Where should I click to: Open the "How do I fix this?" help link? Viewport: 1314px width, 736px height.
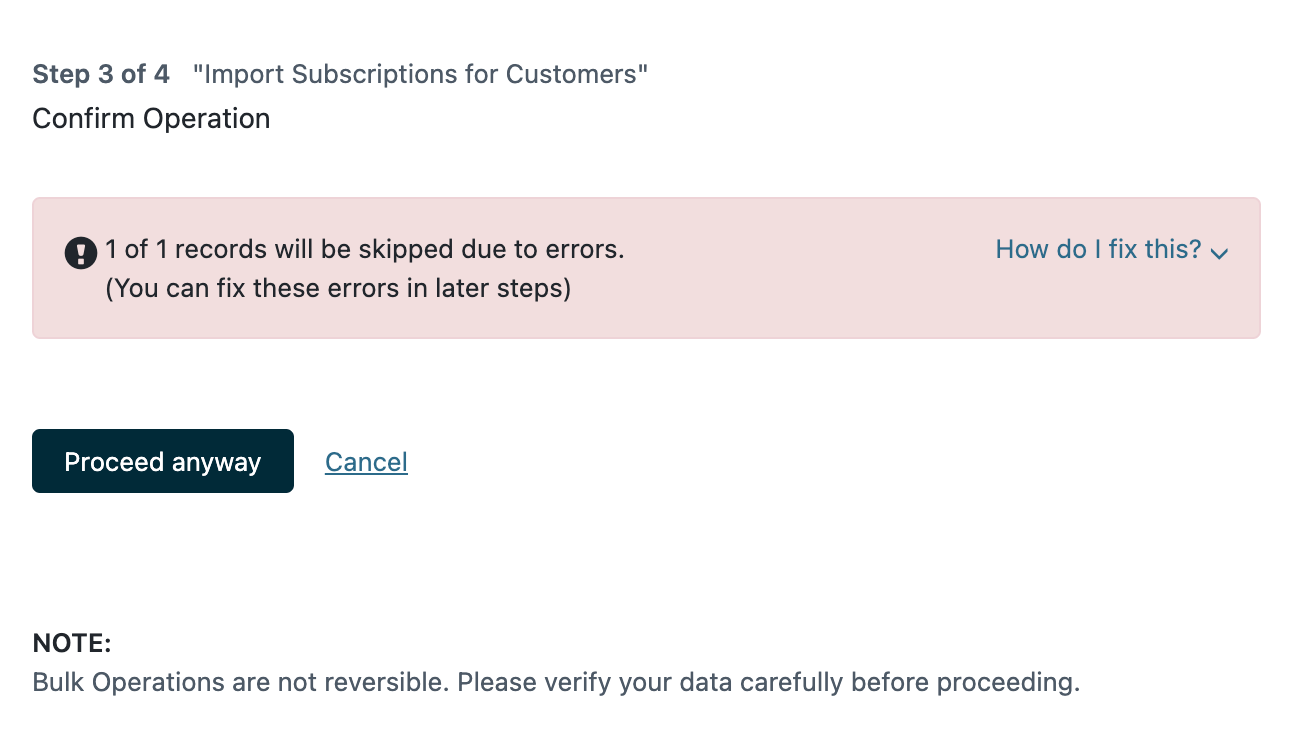tap(1098, 250)
